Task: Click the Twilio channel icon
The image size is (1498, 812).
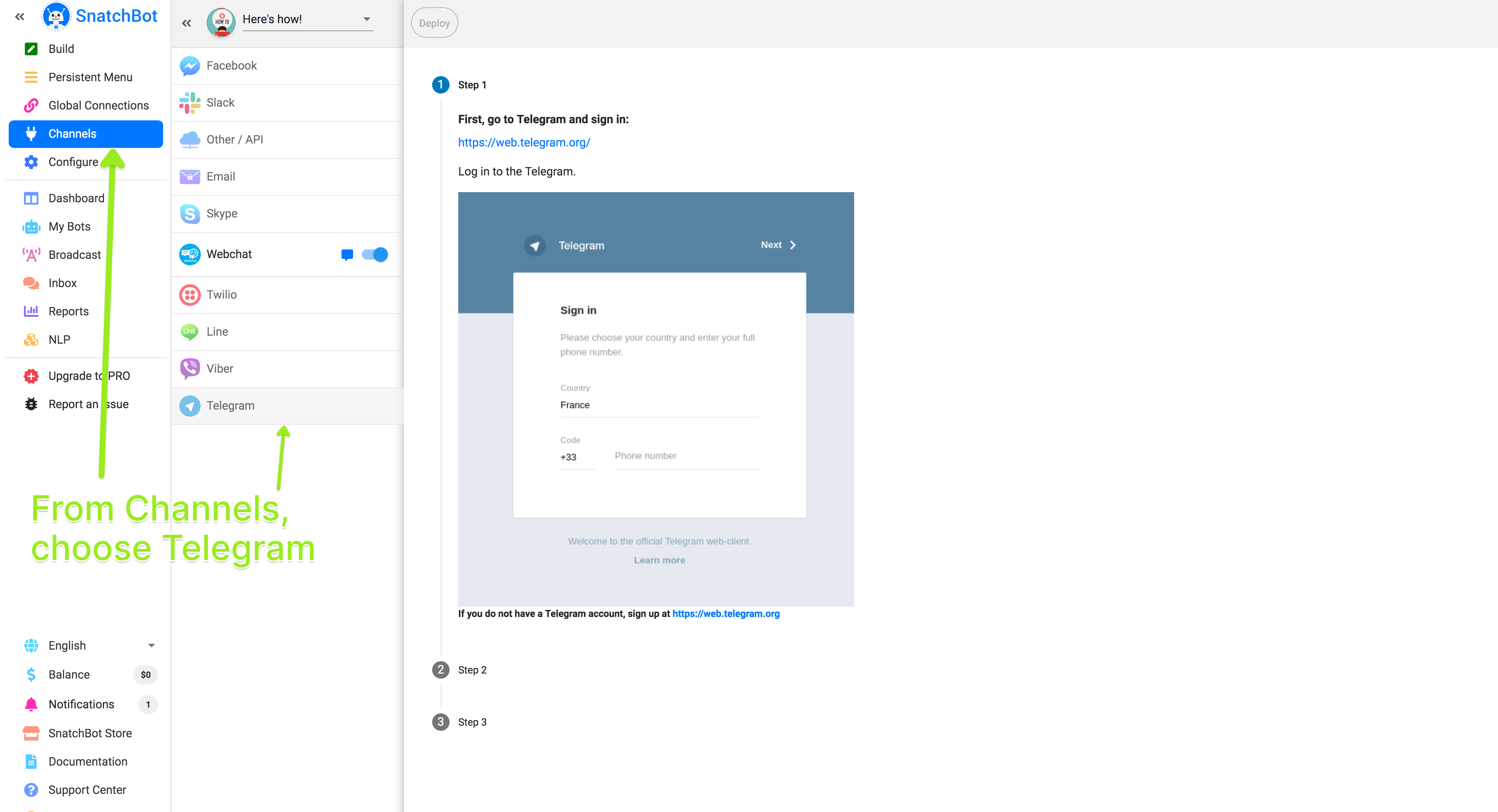Action: coord(190,295)
